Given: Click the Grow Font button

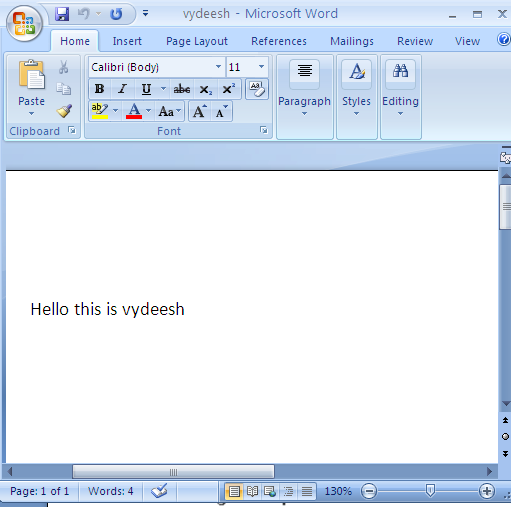Looking at the screenshot, I should tap(200, 111).
